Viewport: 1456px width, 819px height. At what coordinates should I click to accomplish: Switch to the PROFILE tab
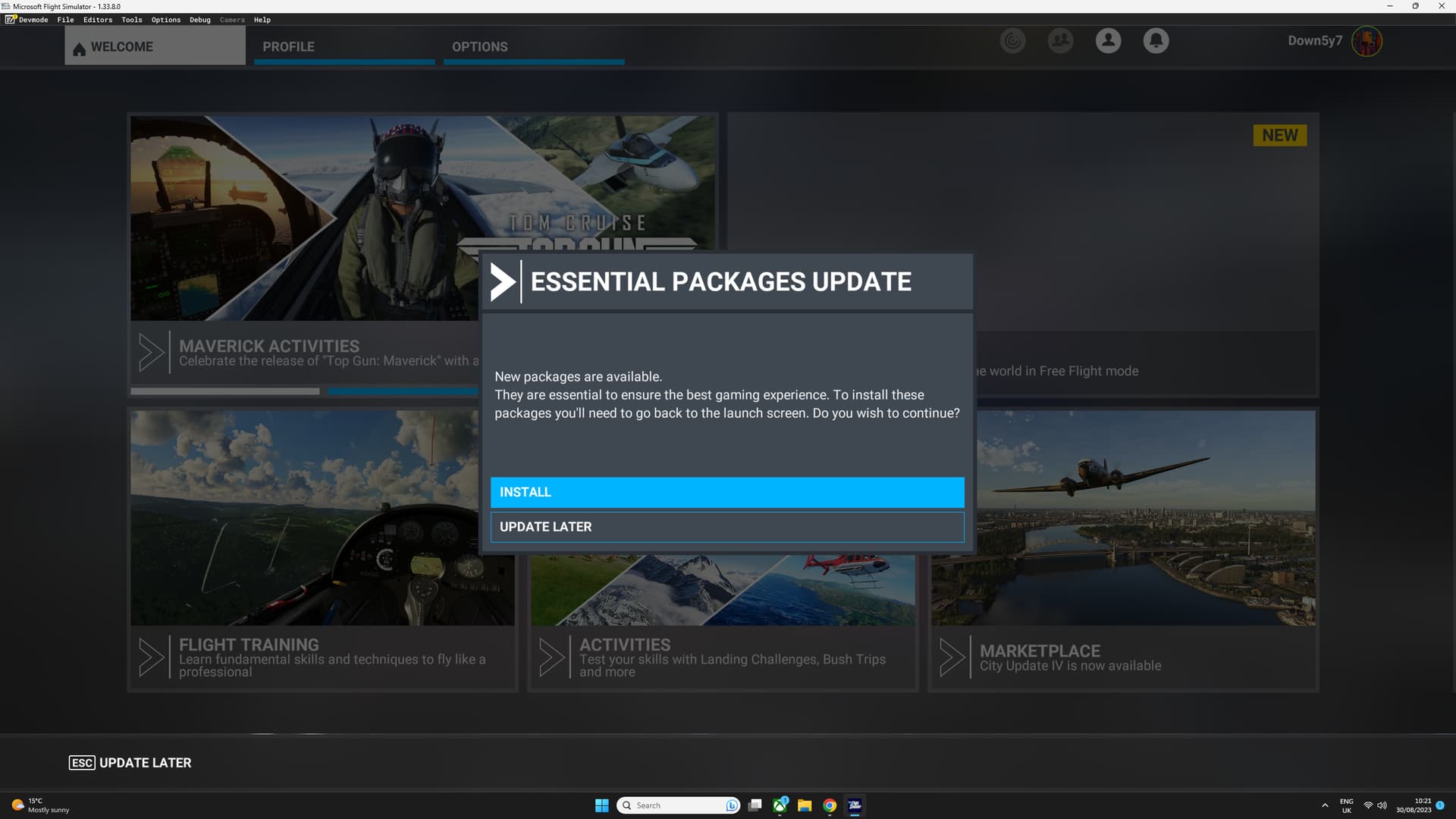click(344, 47)
